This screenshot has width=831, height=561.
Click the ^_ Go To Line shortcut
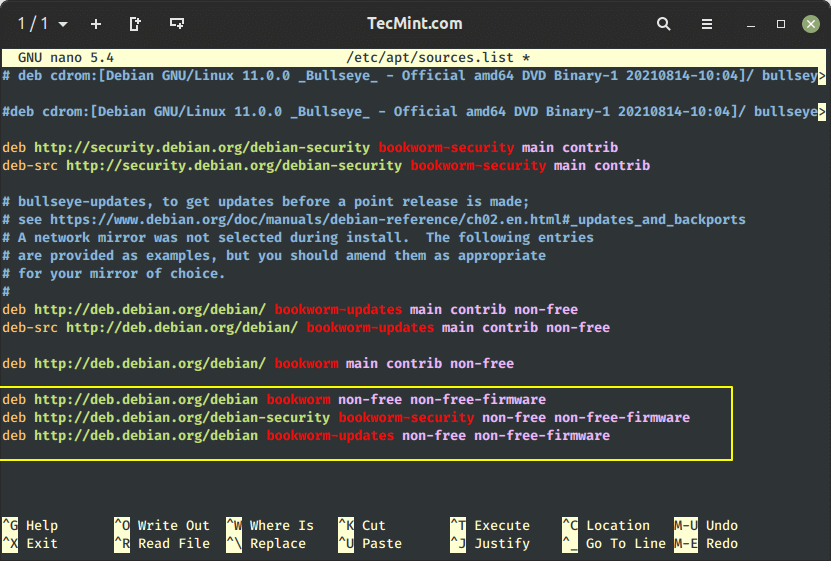(x=614, y=544)
